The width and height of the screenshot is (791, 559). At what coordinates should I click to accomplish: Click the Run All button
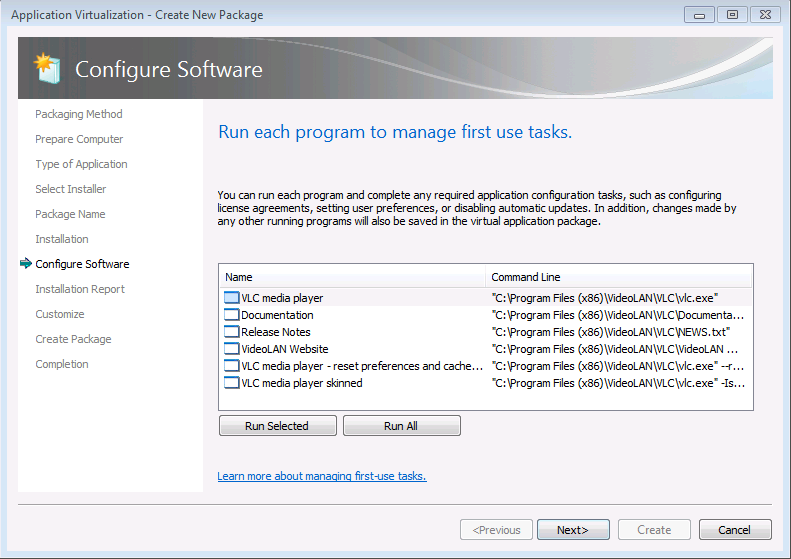coord(402,426)
